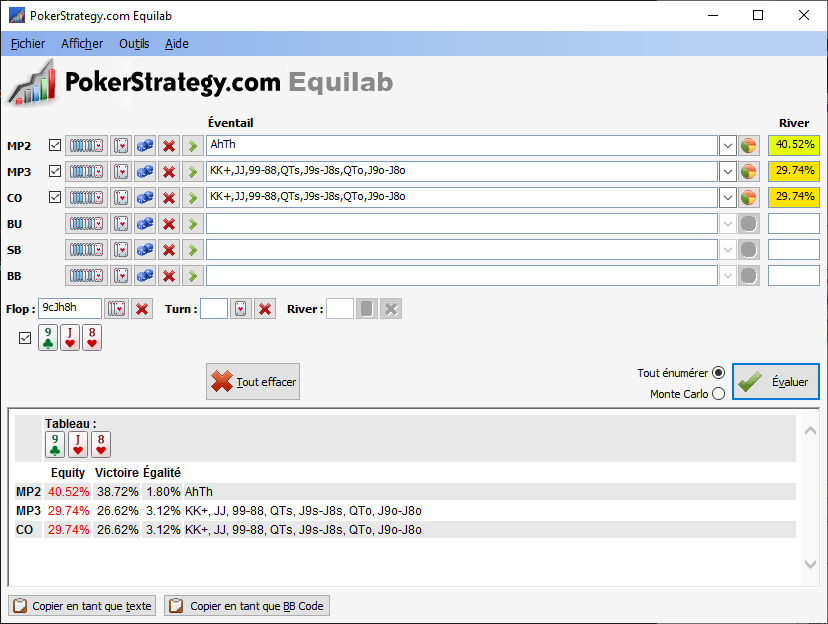Open range selector grid for CO

(x=87, y=197)
